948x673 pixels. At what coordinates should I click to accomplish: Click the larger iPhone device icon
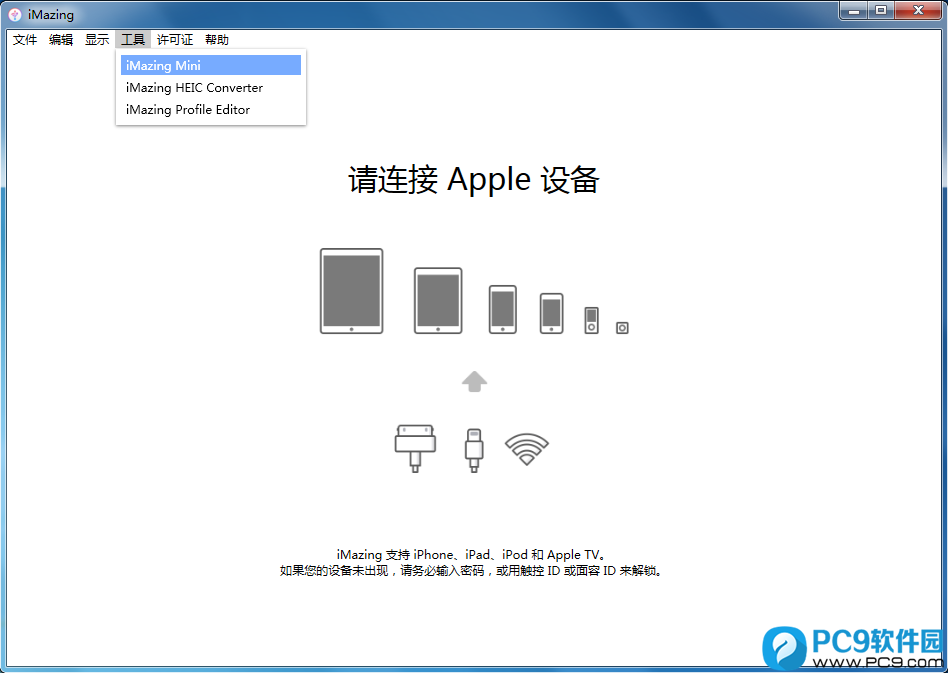point(502,310)
